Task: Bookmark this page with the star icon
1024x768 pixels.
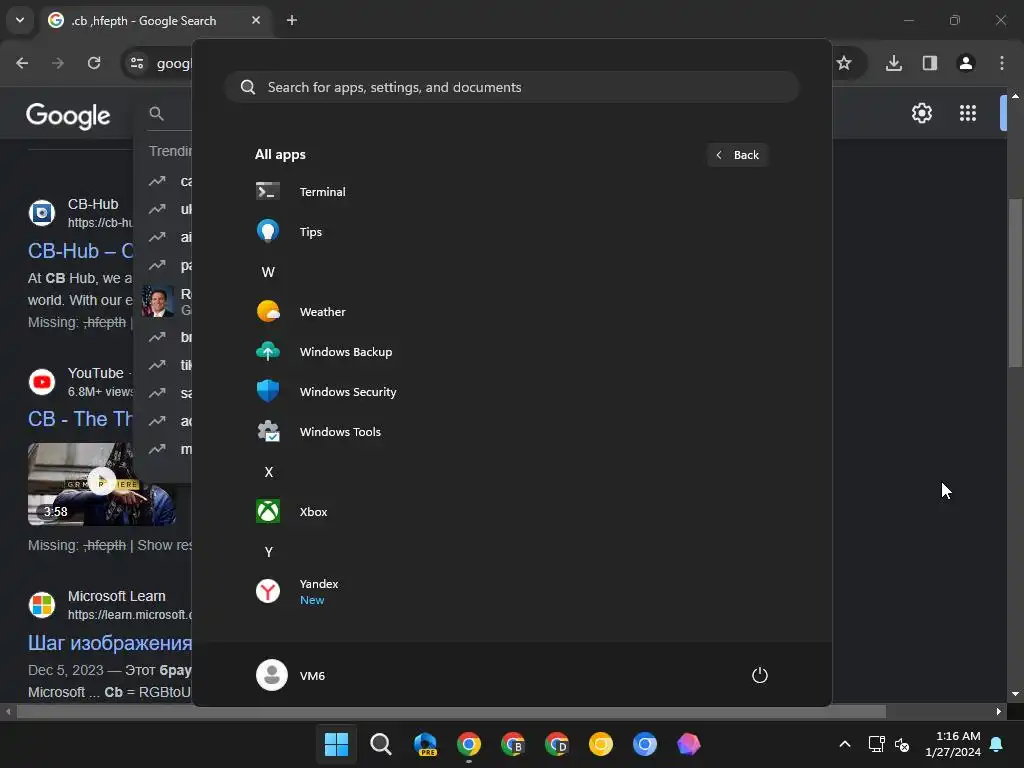Action: pyautogui.click(x=844, y=63)
